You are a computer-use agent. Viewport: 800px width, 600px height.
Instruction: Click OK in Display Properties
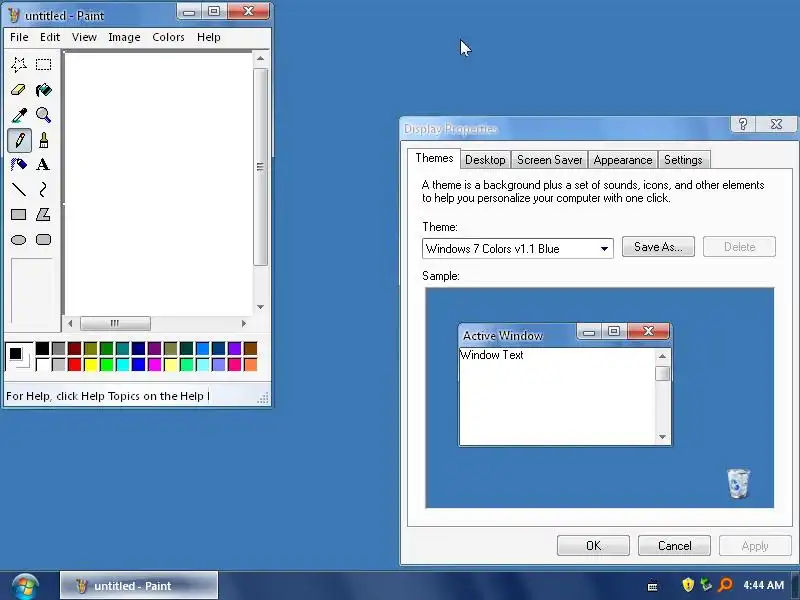[x=593, y=546]
